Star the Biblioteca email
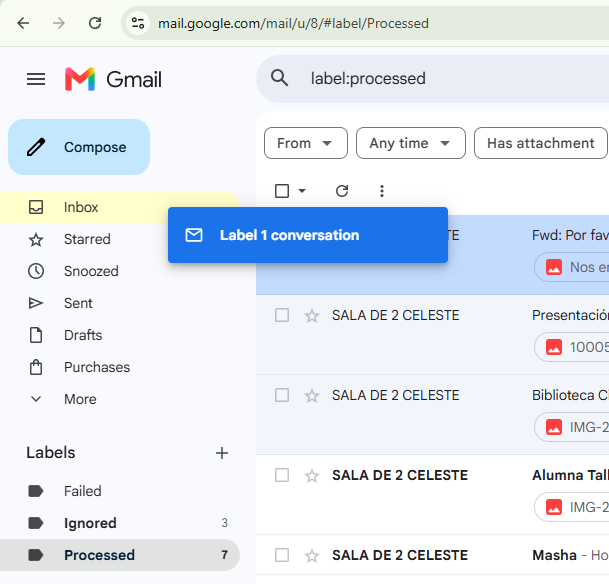The height and width of the screenshot is (584, 609). [x=312, y=396]
